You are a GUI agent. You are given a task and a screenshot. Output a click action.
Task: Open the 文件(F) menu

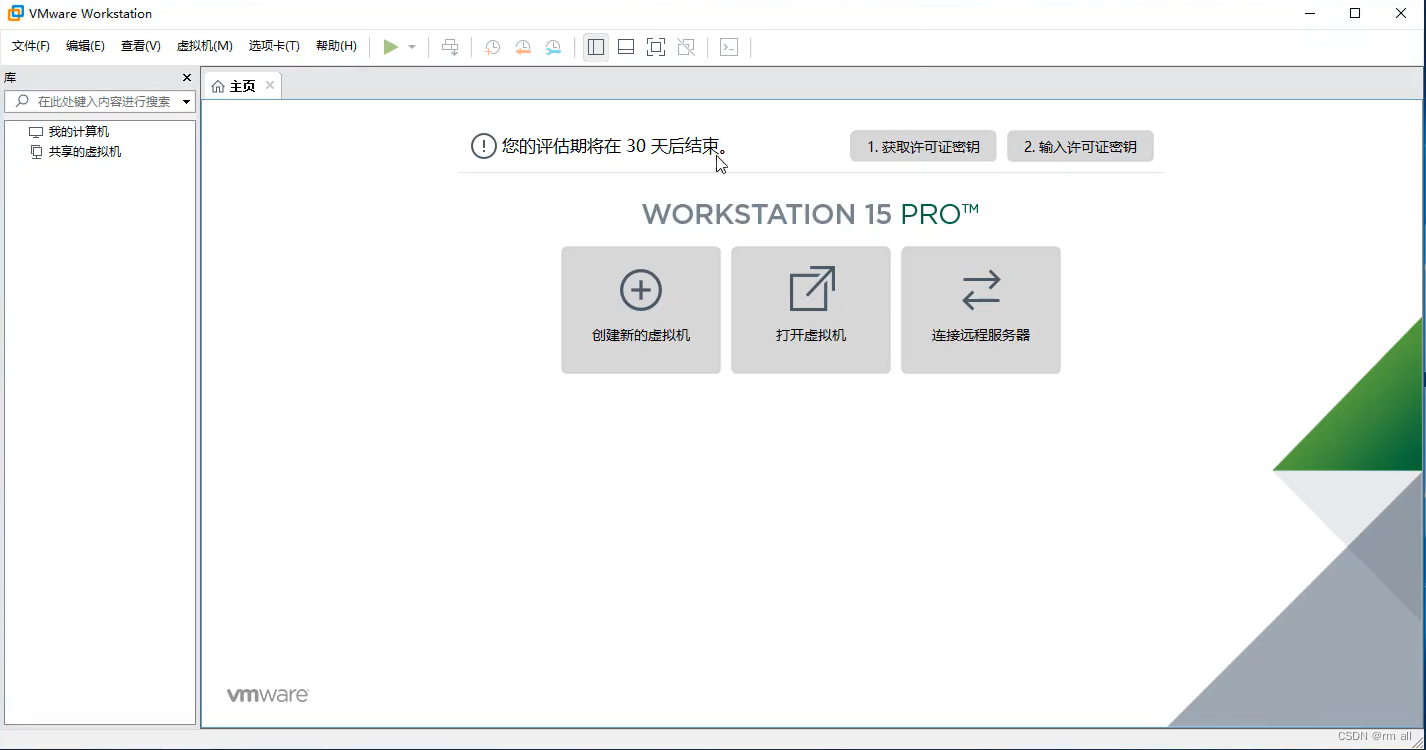31,46
